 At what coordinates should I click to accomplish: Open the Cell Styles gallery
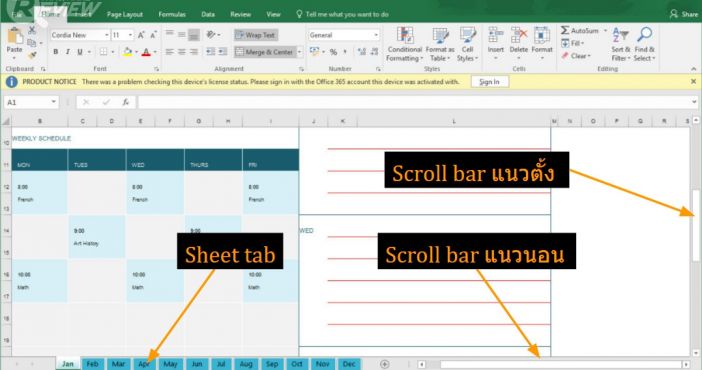coord(467,35)
